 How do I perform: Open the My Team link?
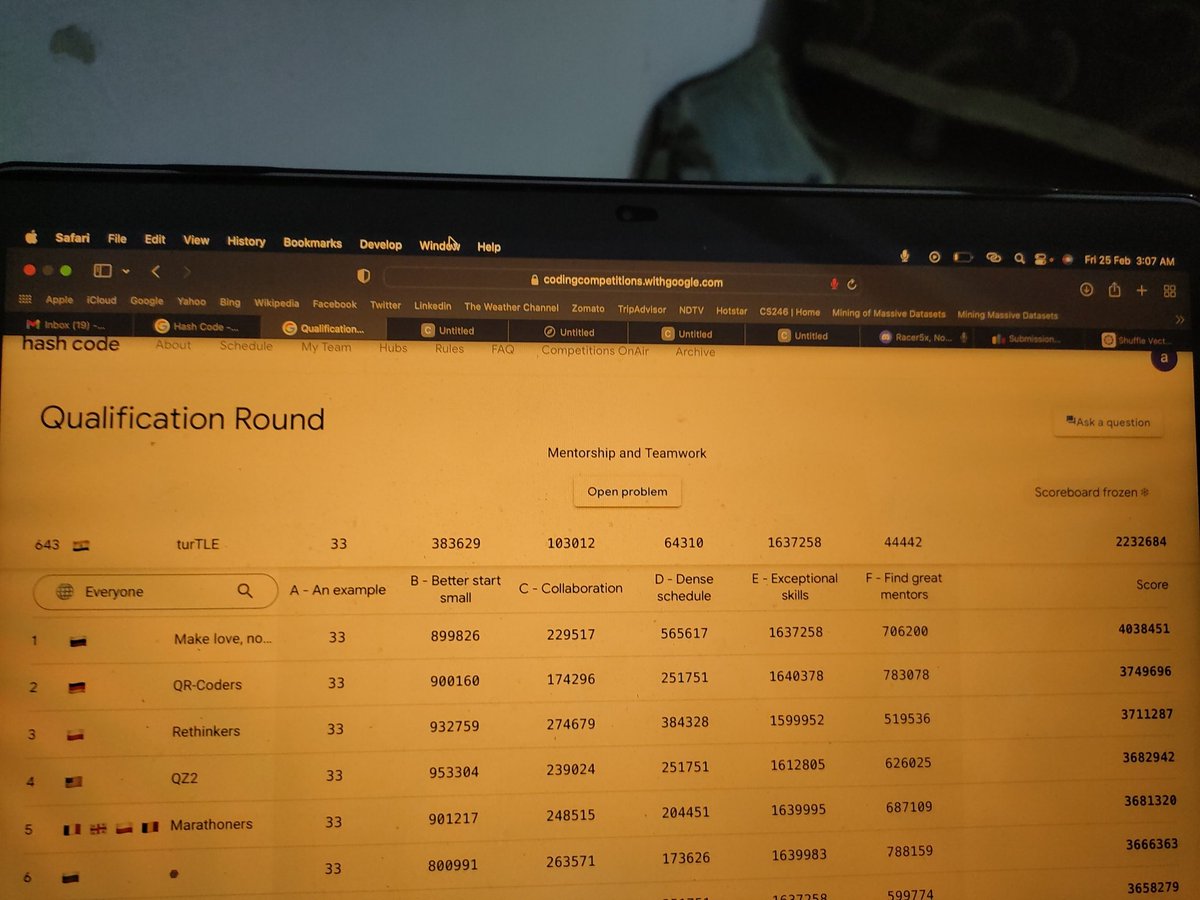click(326, 347)
